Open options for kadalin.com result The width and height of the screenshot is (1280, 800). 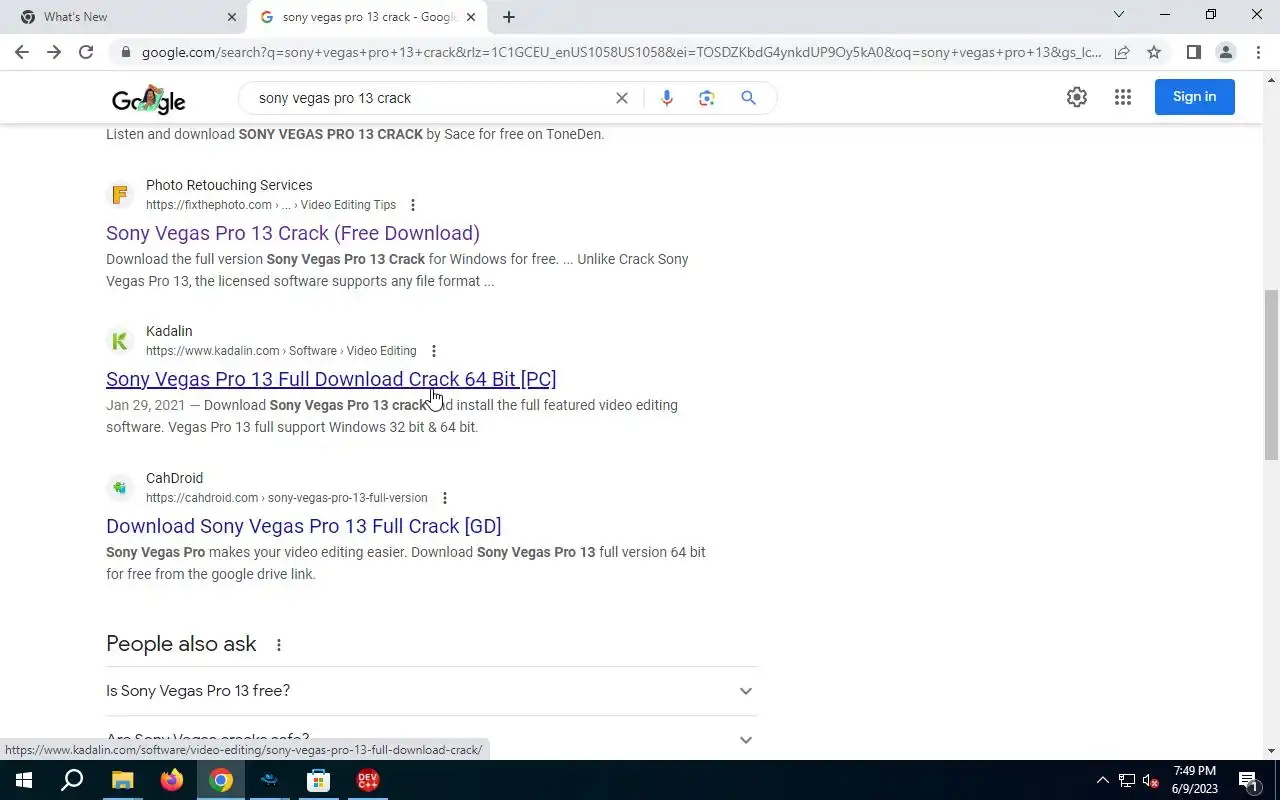pyautogui.click(x=433, y=351)
